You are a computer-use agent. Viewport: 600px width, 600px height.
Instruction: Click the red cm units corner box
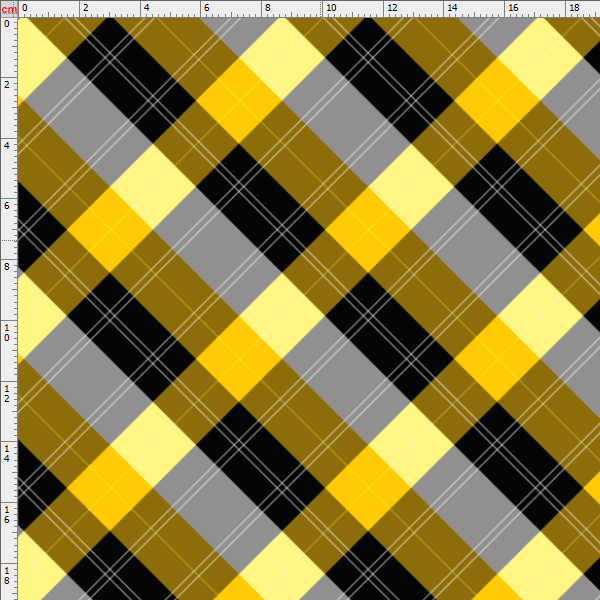(9, 9)
